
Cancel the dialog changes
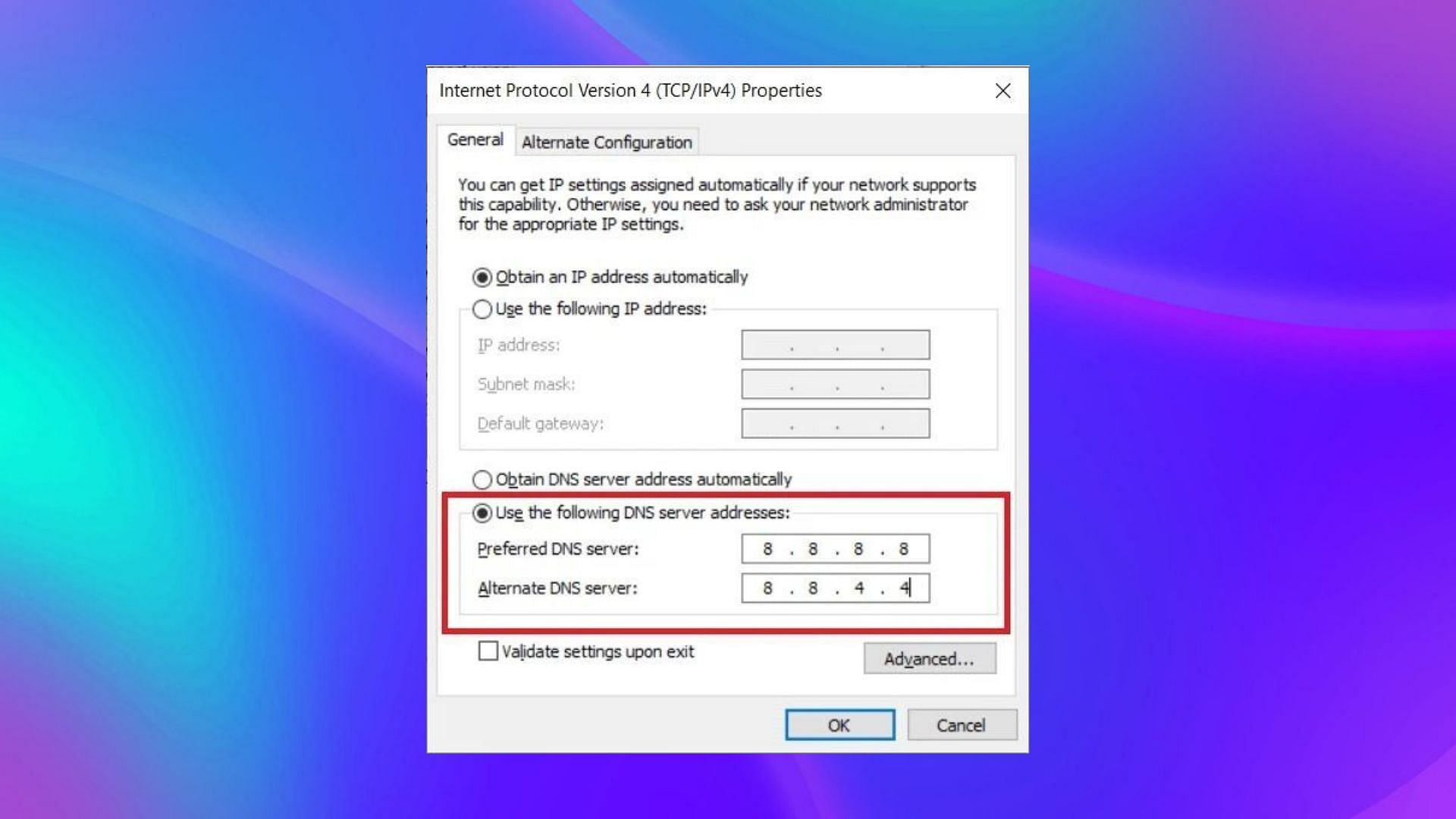[962, 726]
